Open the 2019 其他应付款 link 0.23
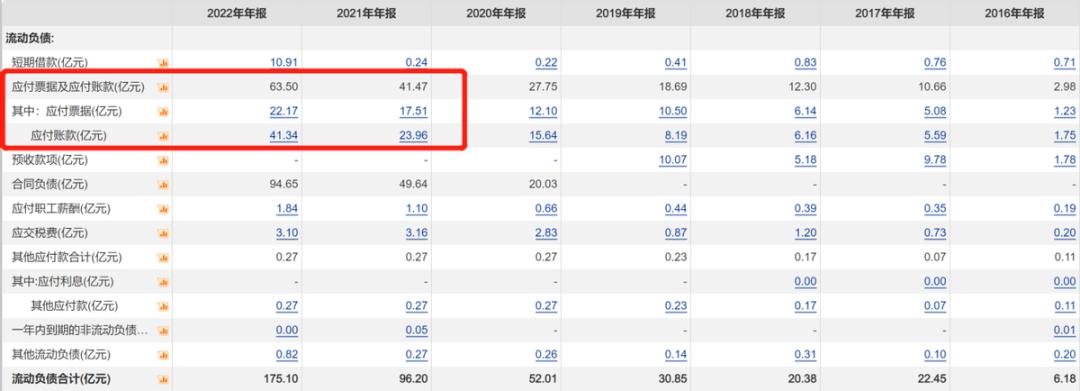 tap(676, 306)
